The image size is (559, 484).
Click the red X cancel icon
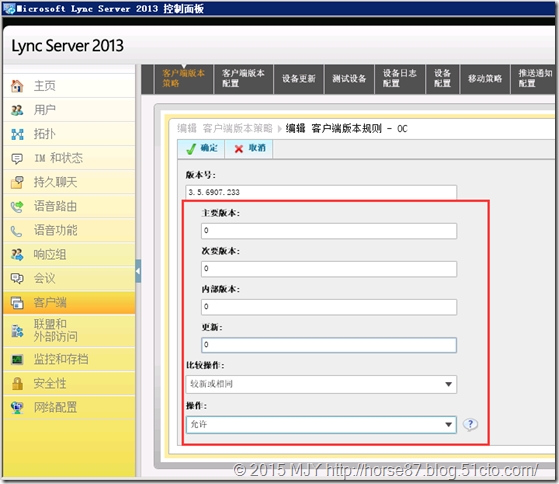pyautogui.click(x=239, y=149)
